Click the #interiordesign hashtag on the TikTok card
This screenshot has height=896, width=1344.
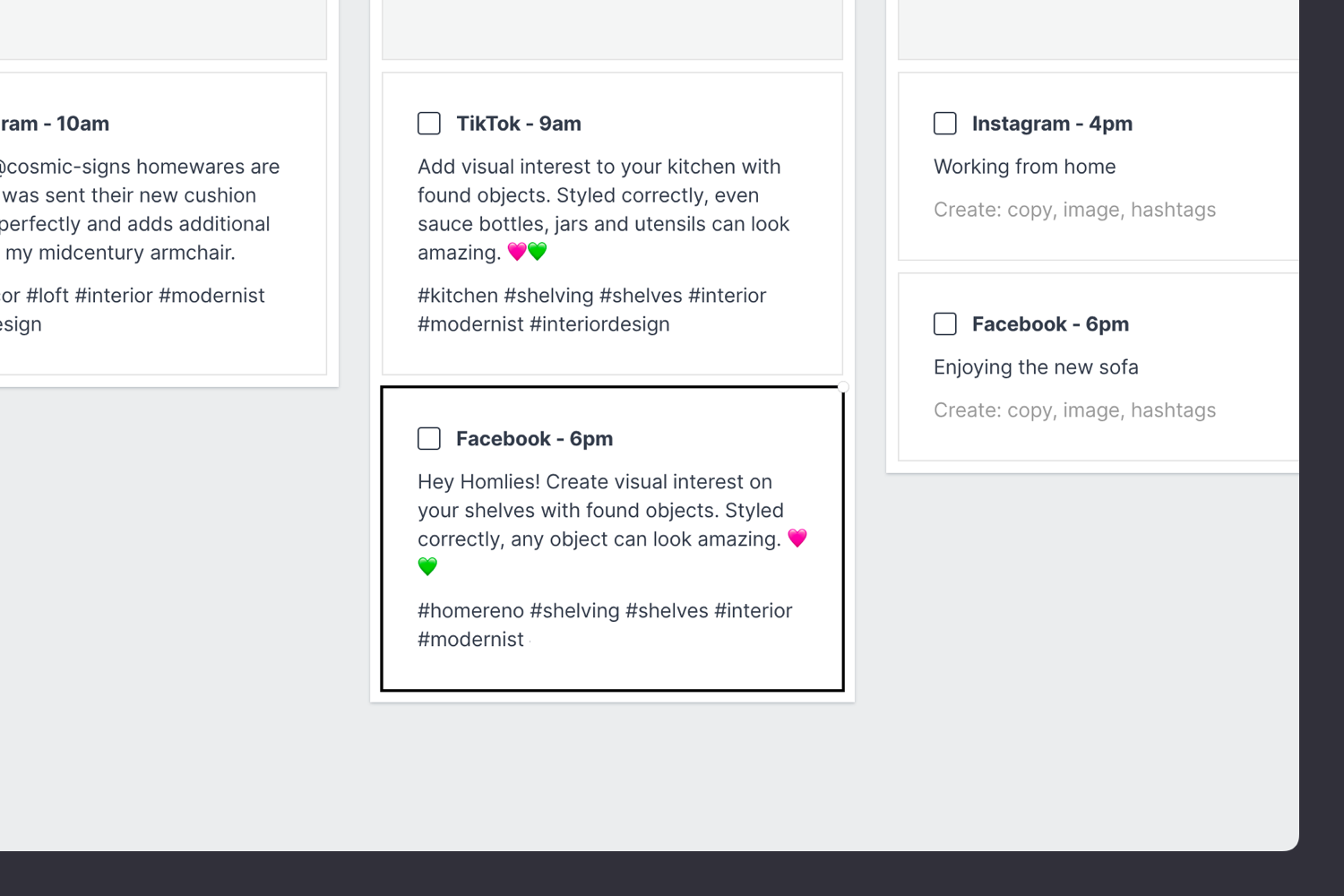599,323
